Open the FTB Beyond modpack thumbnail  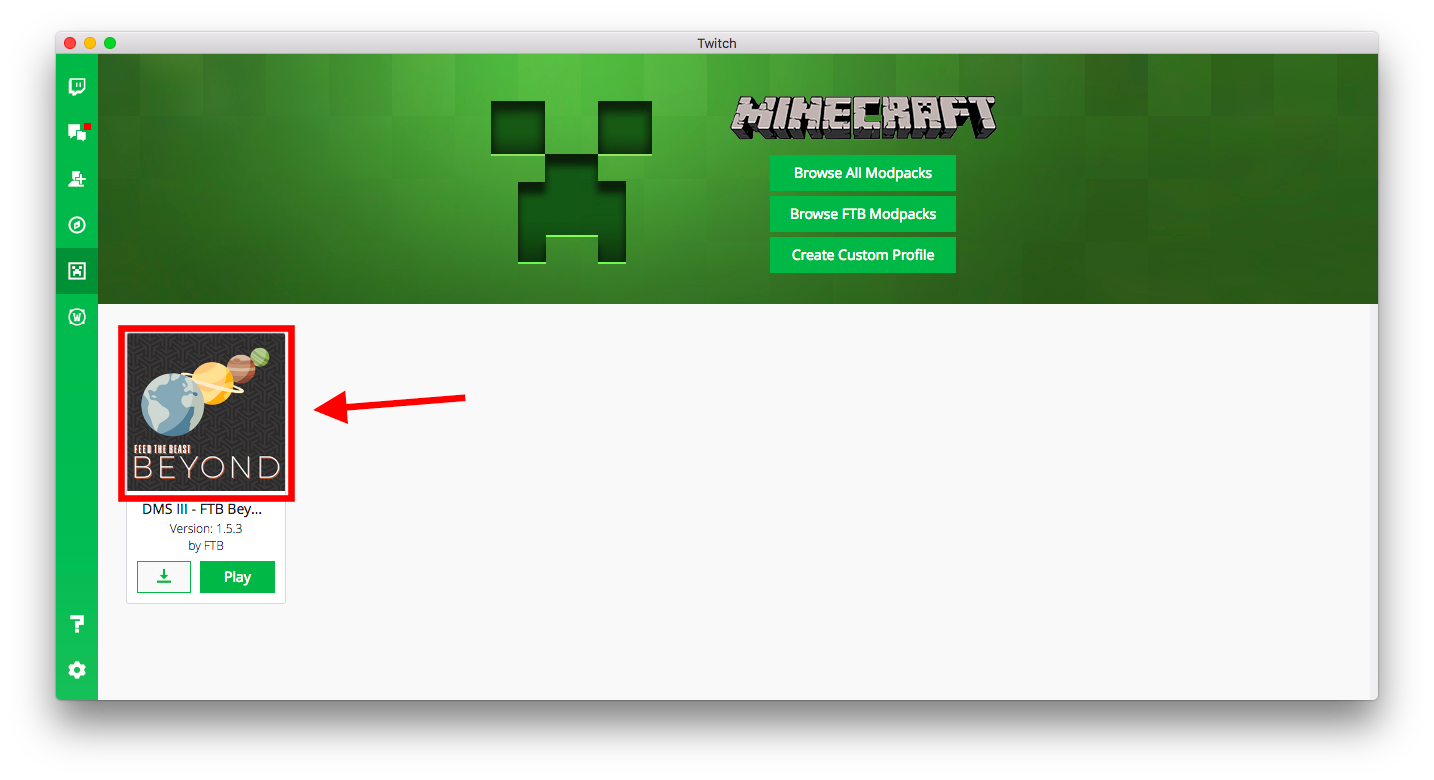pos(206,413)
